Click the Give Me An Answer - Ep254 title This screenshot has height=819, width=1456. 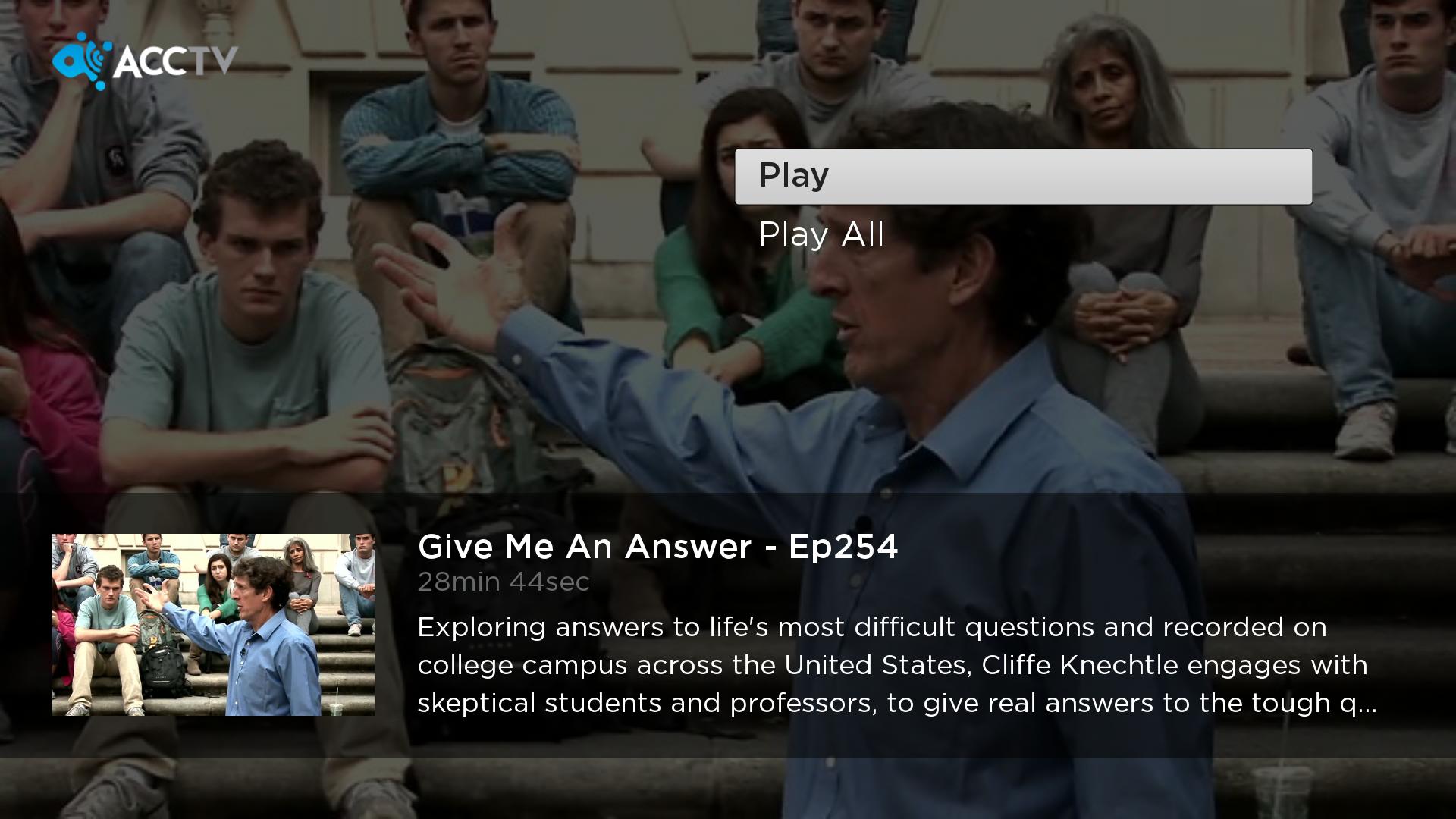point(657,547)
